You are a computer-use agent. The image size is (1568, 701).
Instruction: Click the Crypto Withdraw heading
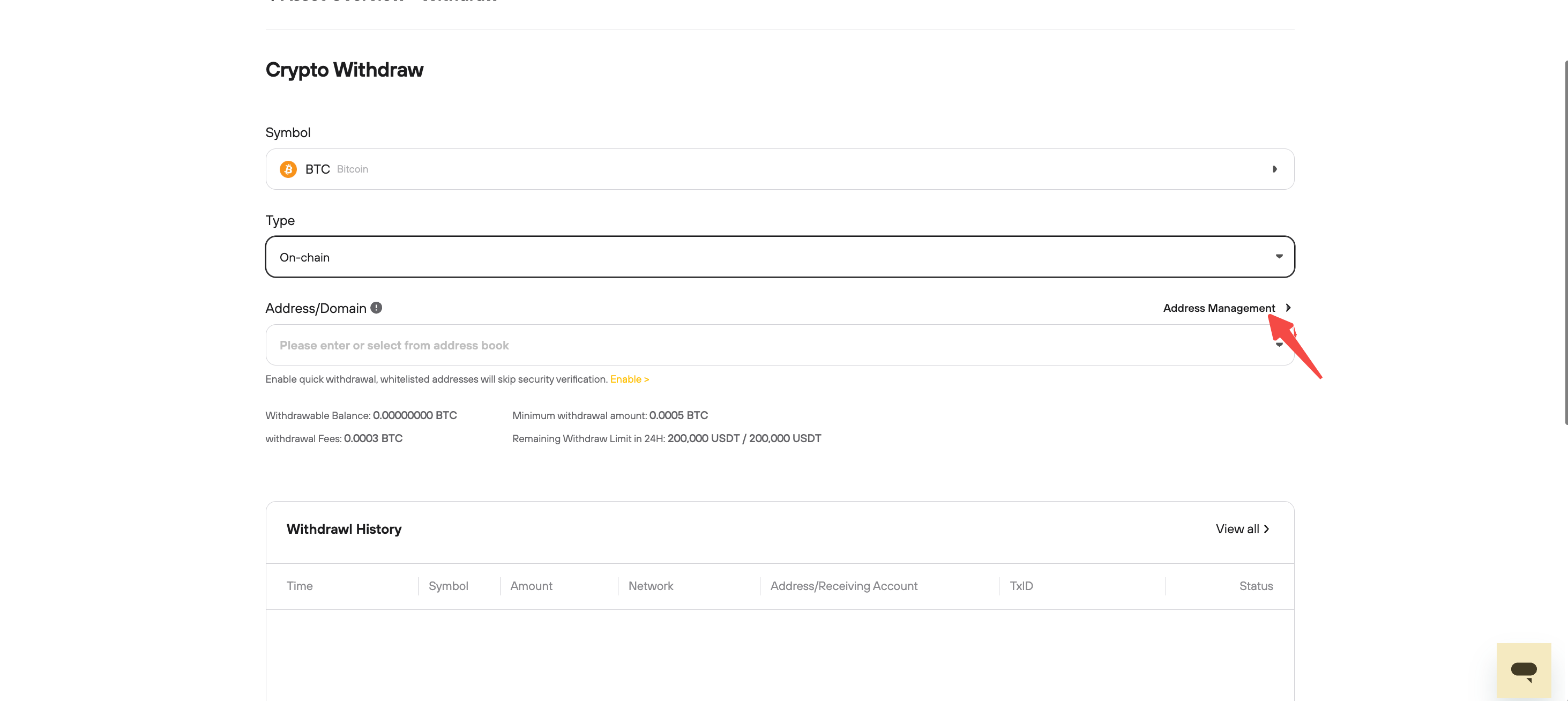pyautogui.click(x=344, y=70)
